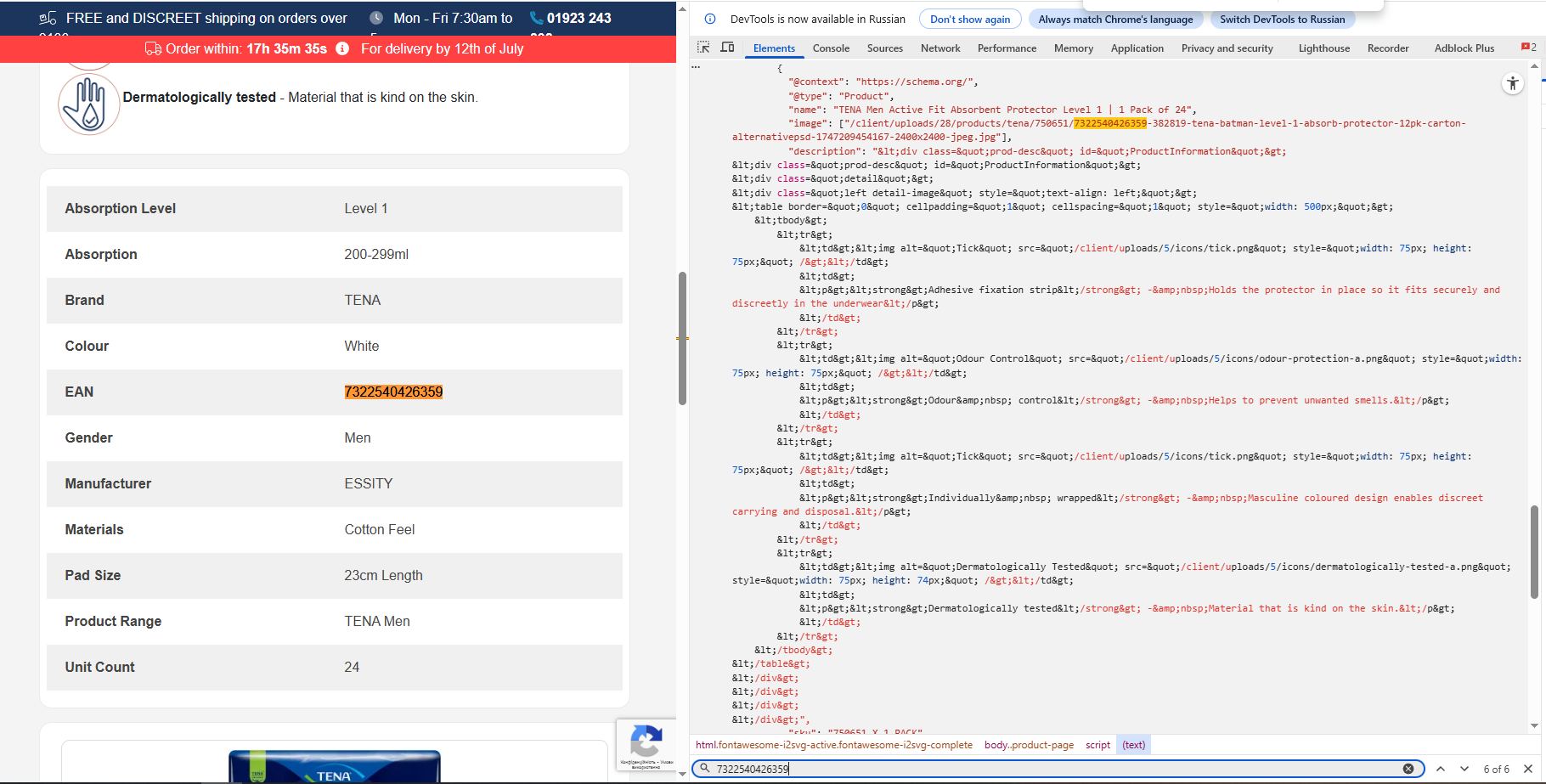Close the DevTools search bar

pos(1528,769)
